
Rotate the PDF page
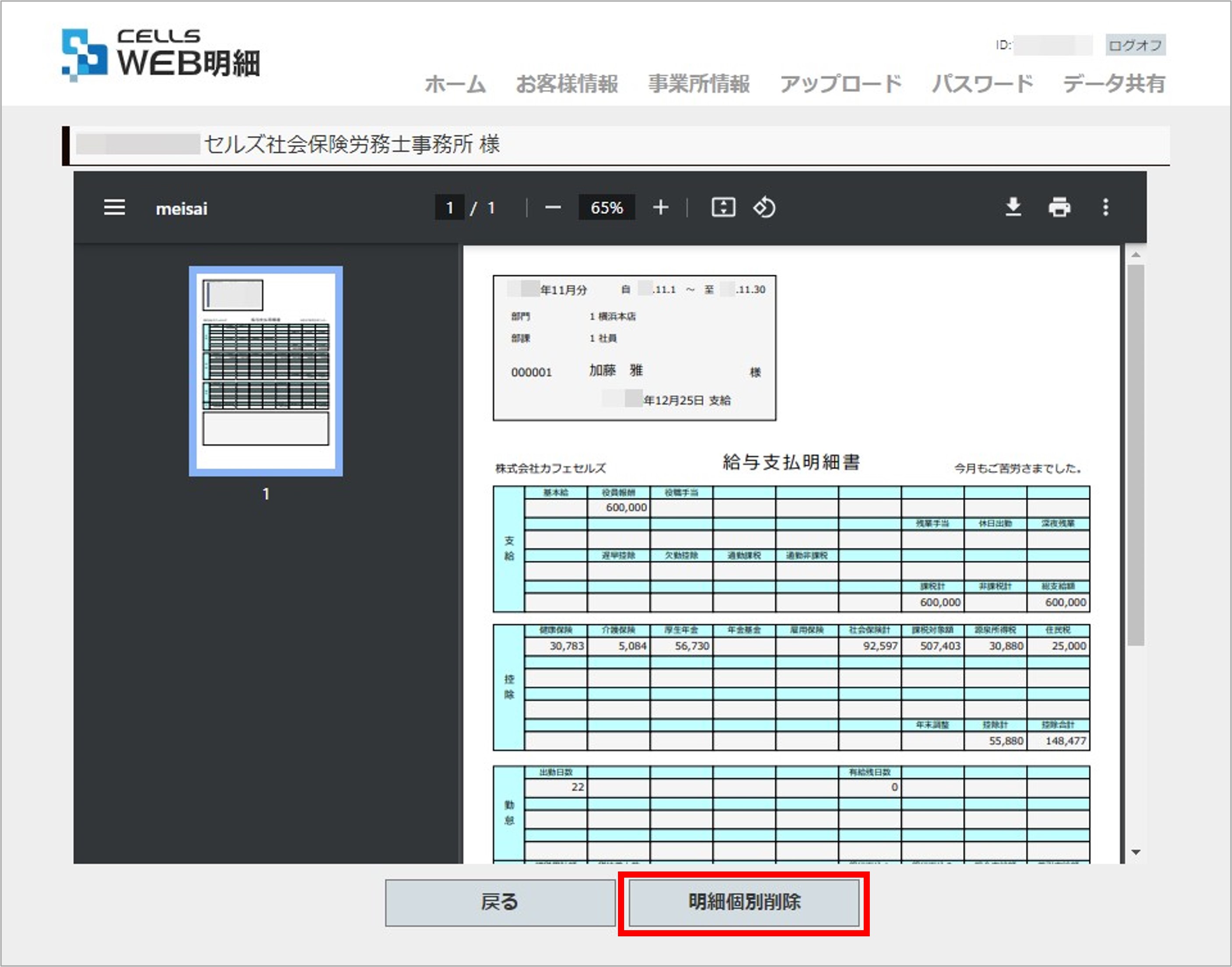coord(764,208)
